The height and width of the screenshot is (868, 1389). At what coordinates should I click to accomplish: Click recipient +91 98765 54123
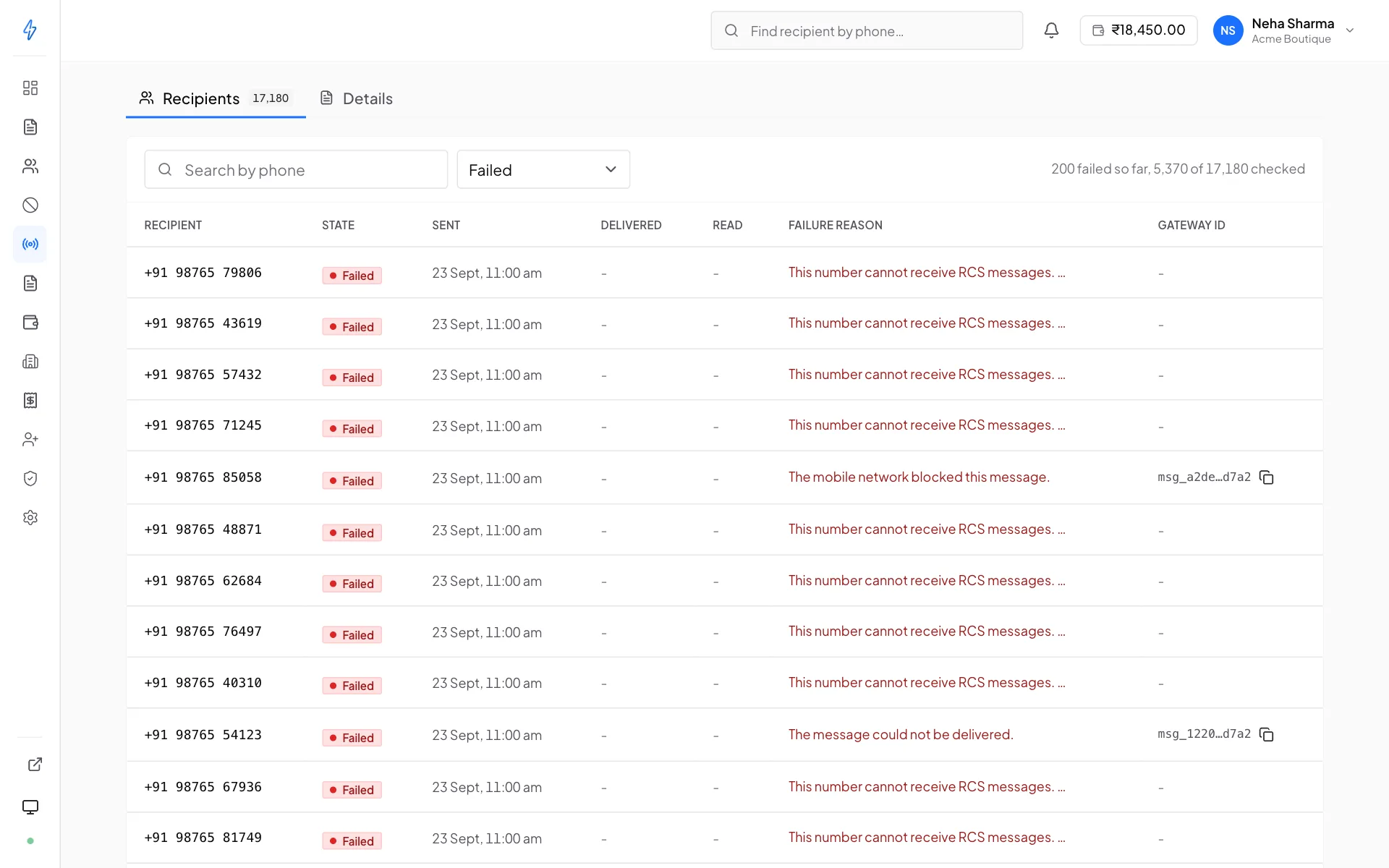coord(203,735)
